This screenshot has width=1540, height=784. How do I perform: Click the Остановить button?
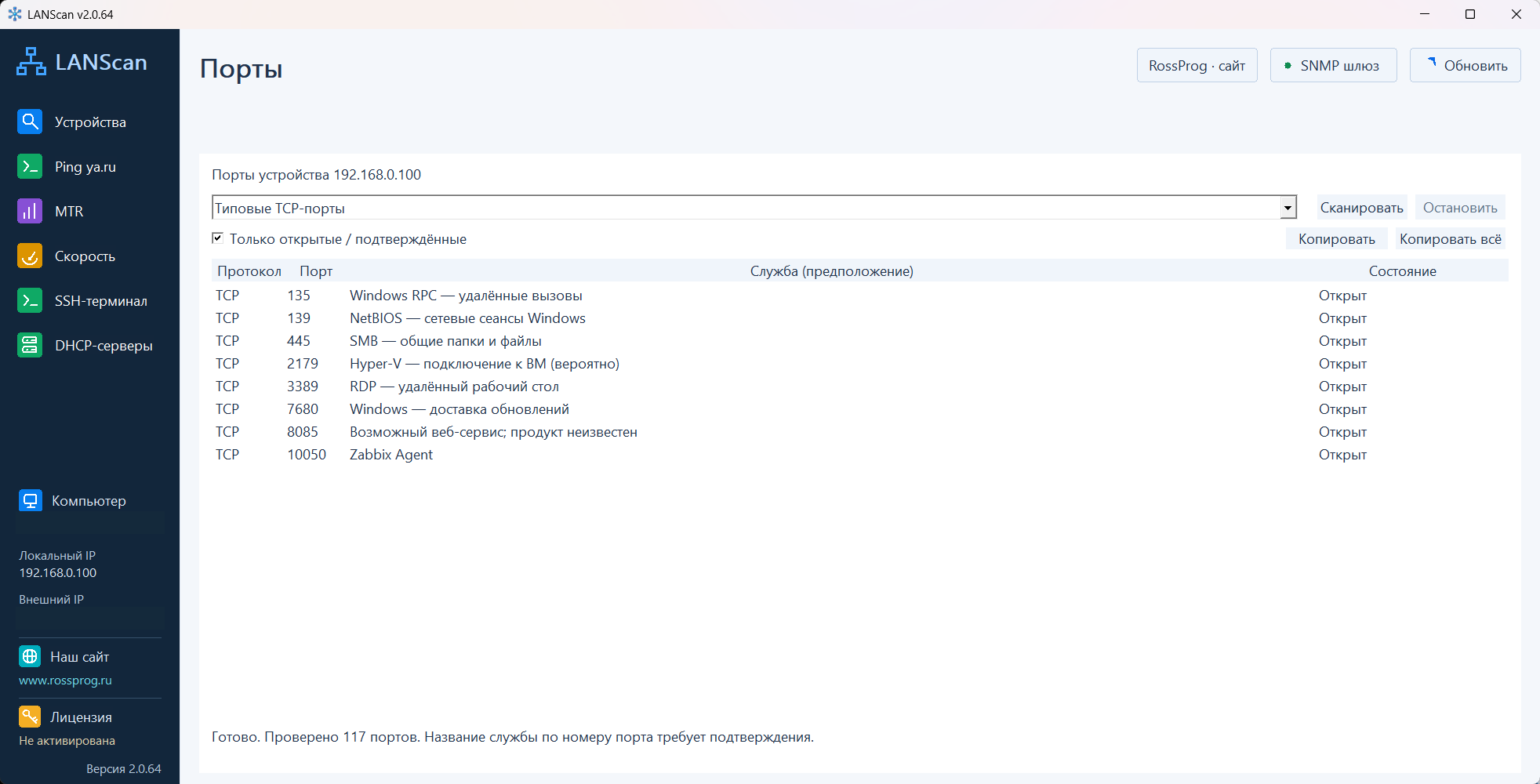(x=1460, y=208)
